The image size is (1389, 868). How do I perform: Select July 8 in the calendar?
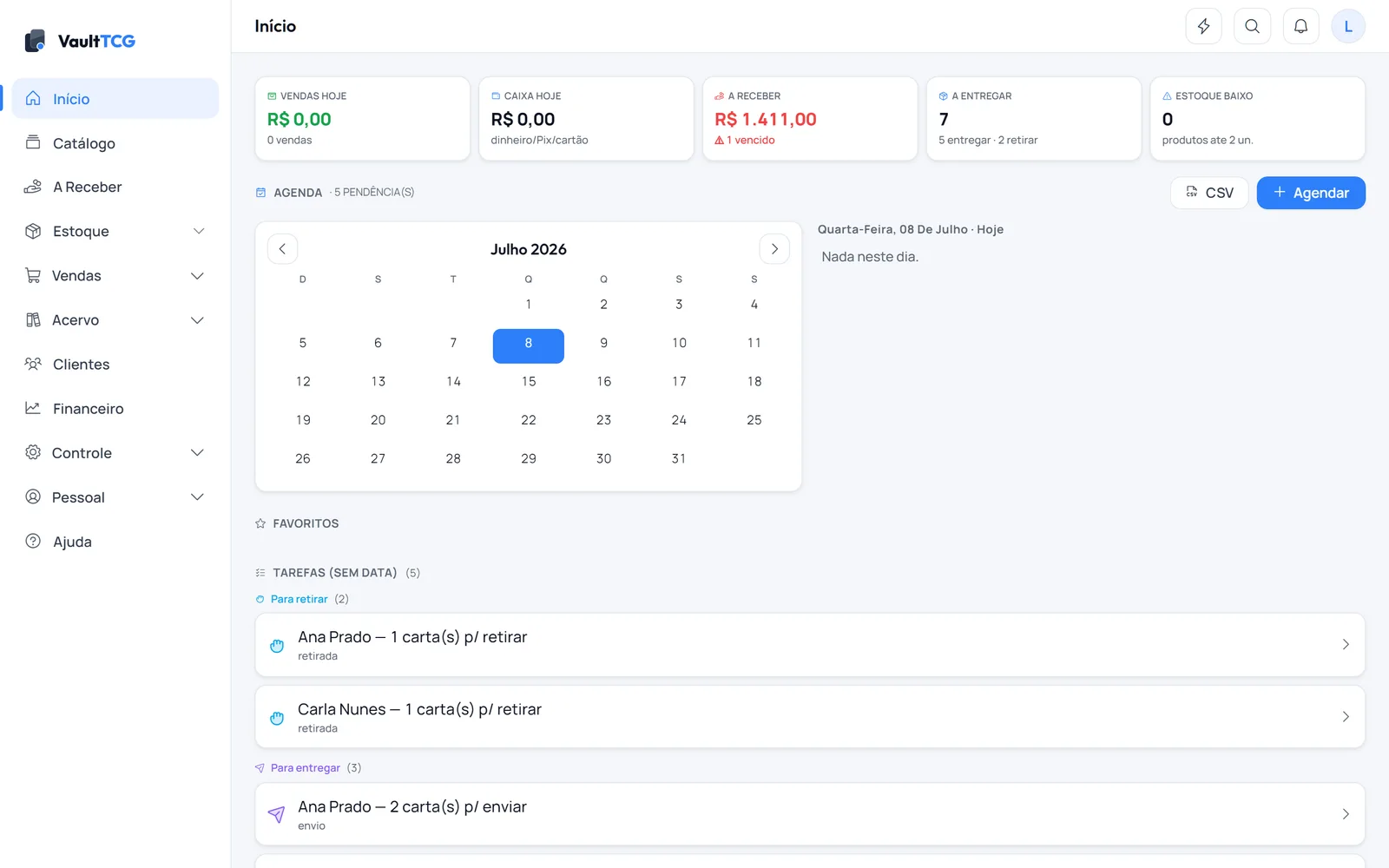click(529, 345)
